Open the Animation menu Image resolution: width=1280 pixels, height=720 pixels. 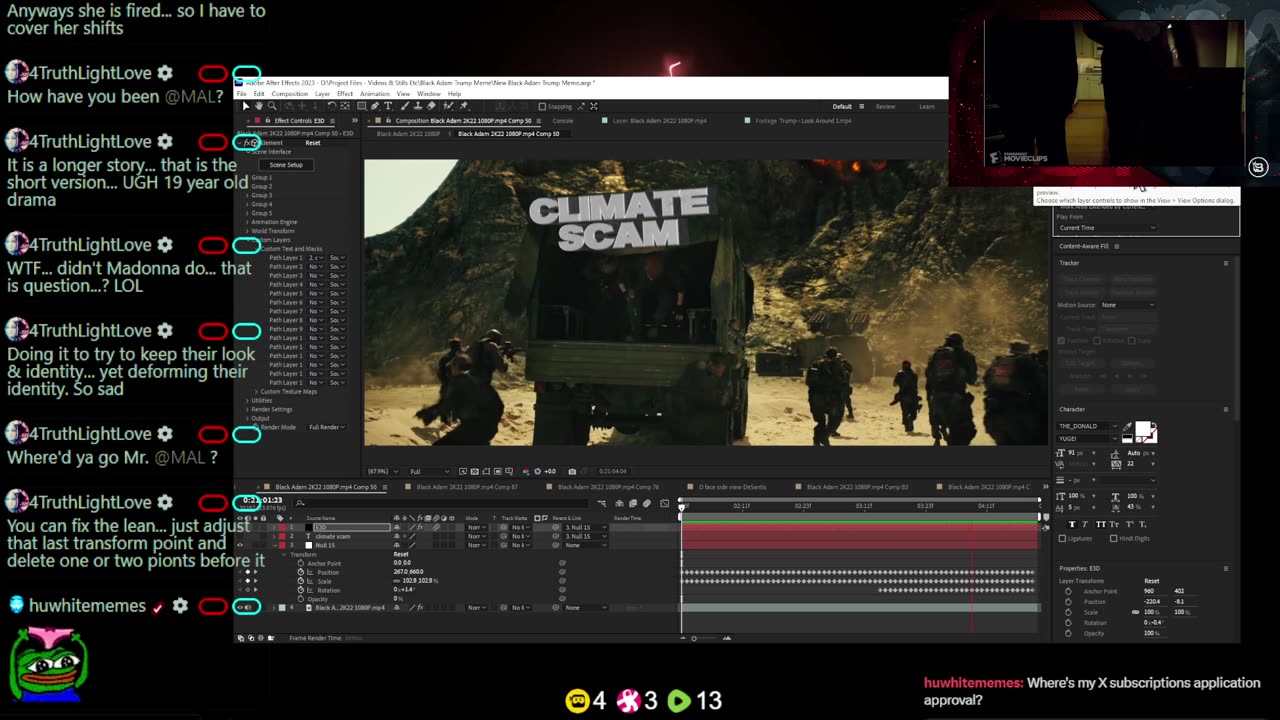[375, 94]
